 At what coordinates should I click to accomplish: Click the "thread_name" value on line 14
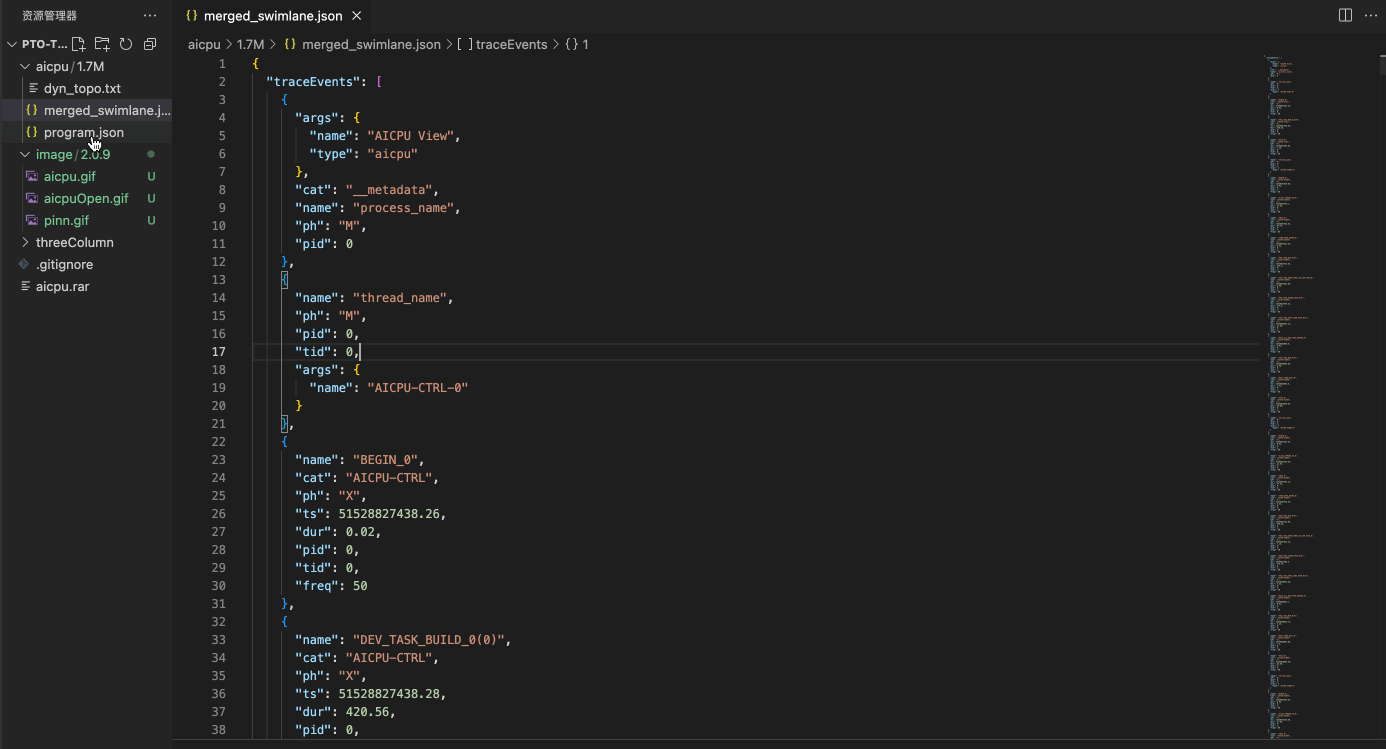402,298
